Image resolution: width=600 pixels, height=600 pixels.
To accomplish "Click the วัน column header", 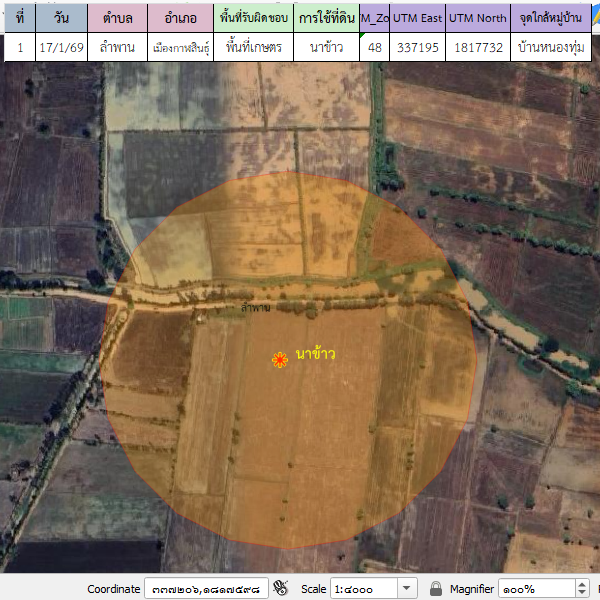I will [x=61, y=18].
